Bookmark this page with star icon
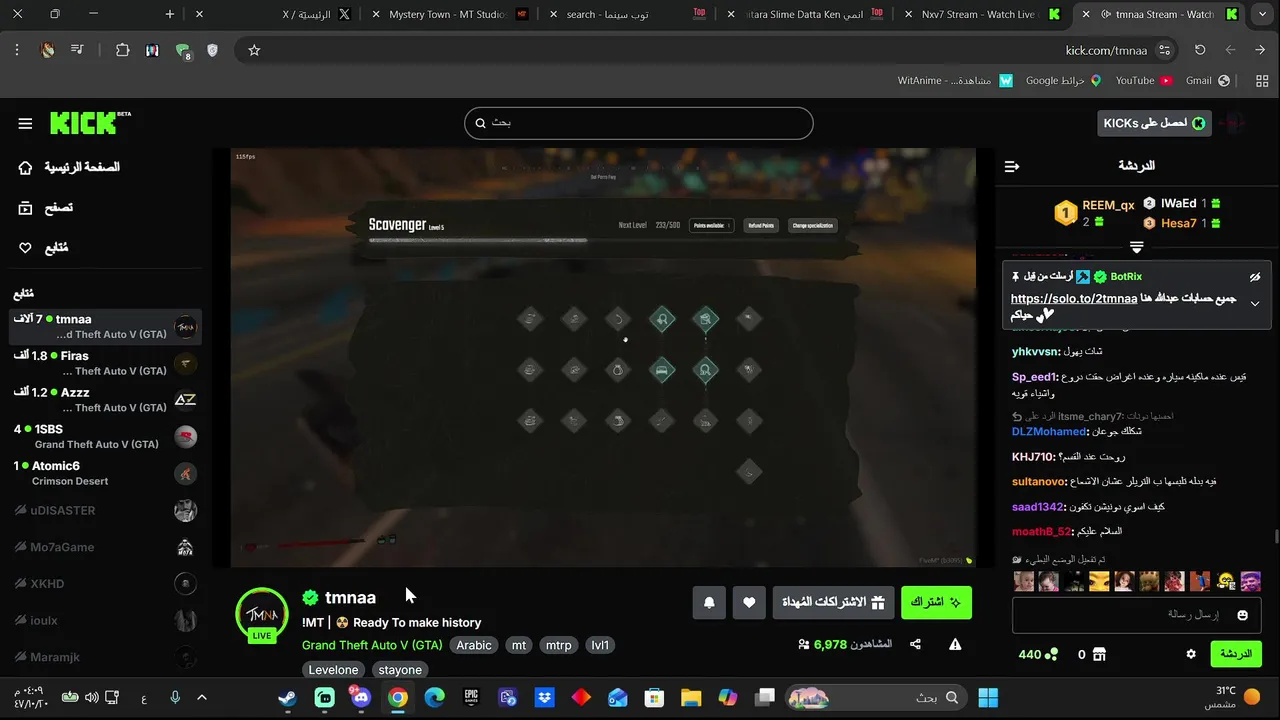1280x720 pixels. tap(254, 50)
